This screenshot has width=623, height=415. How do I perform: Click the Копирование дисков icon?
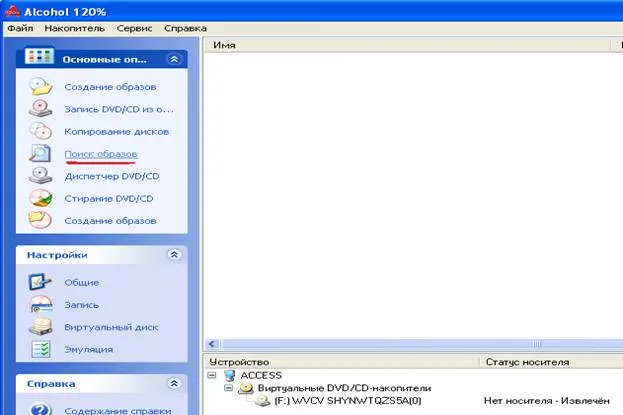click(x=41, y=131)
